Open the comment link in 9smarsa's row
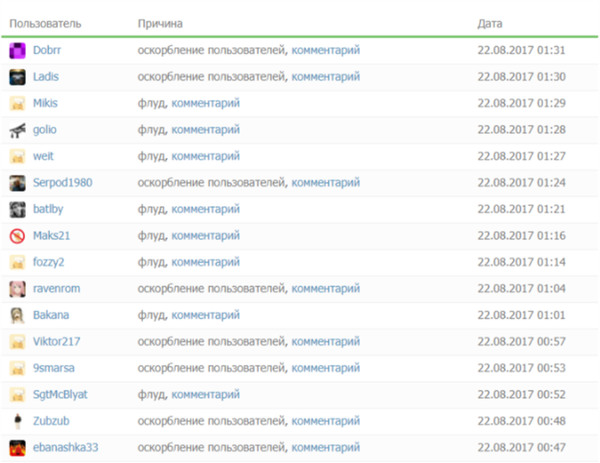 point(325,368)
